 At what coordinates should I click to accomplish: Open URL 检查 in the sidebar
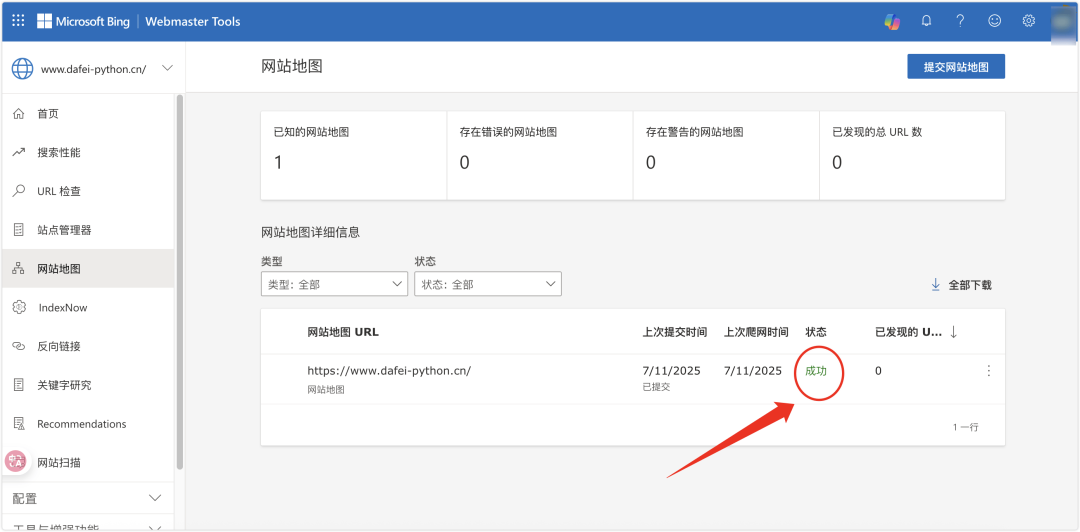(x=87, y=191)
